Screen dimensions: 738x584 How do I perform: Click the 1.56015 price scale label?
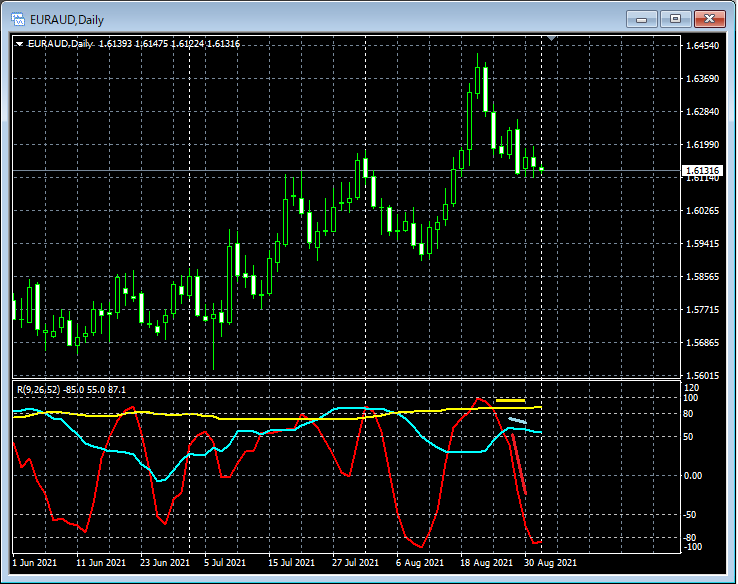pos(701,376)
